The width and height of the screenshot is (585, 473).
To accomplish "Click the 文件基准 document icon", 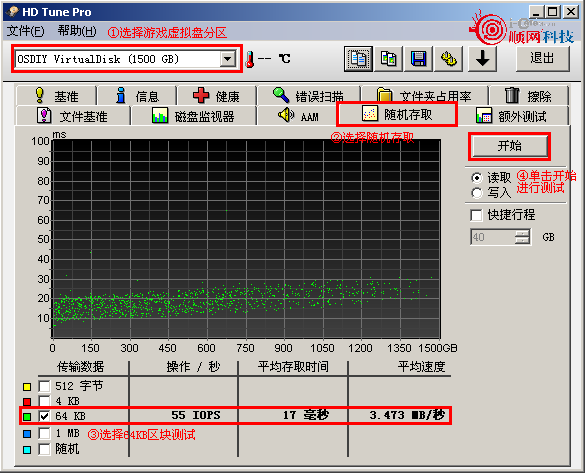I will click(x=44, y=115).
